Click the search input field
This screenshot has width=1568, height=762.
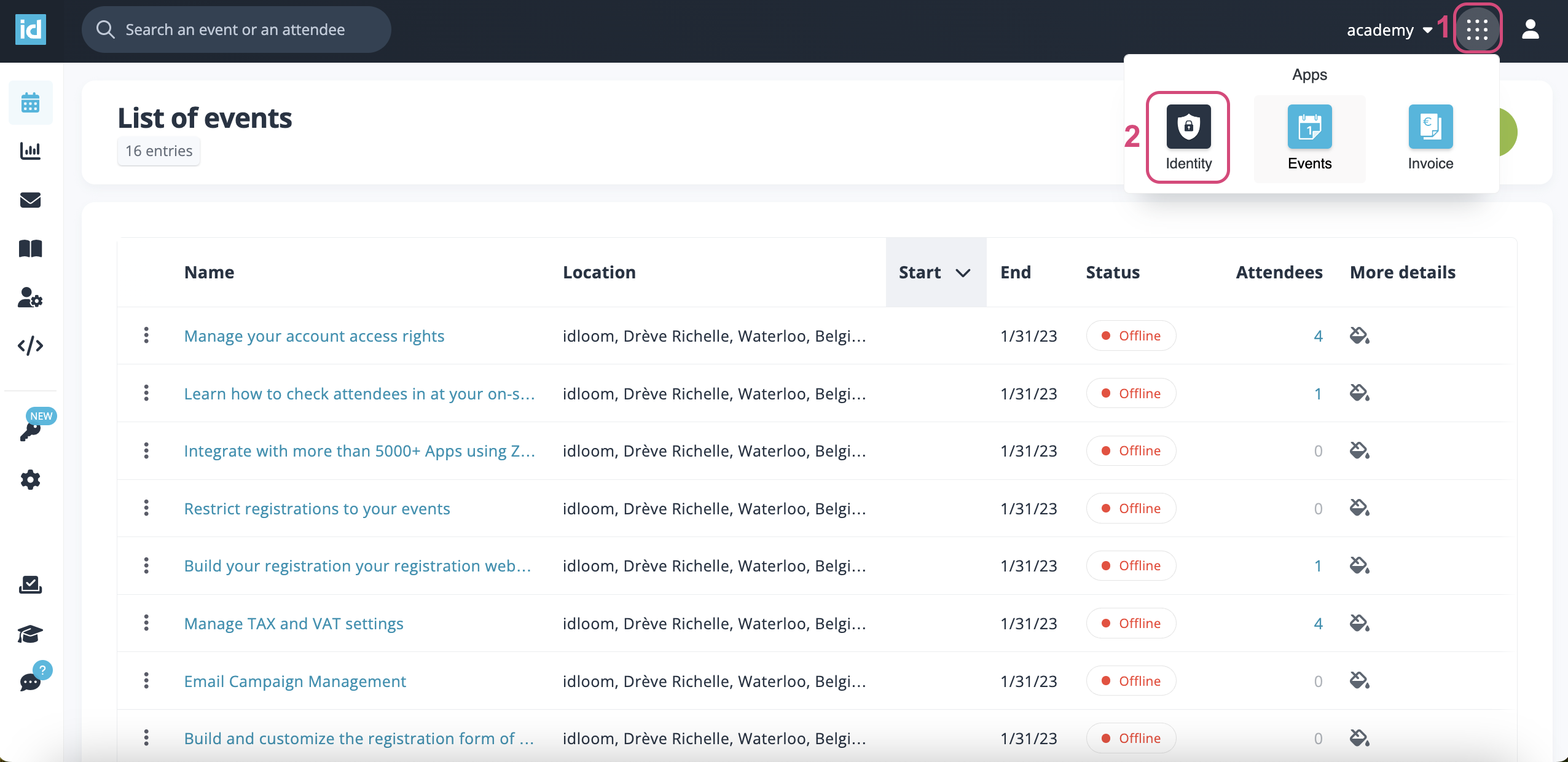pos(239,29)
